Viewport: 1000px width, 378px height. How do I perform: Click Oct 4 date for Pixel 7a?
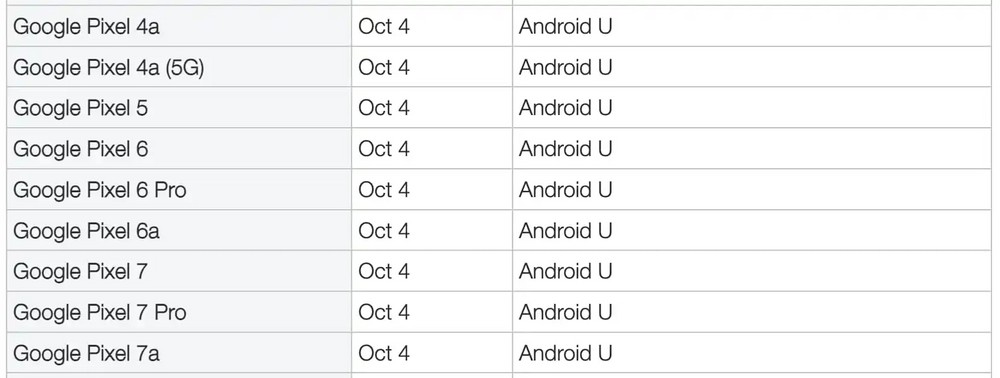pyautogui.click(x=384, y=353)
